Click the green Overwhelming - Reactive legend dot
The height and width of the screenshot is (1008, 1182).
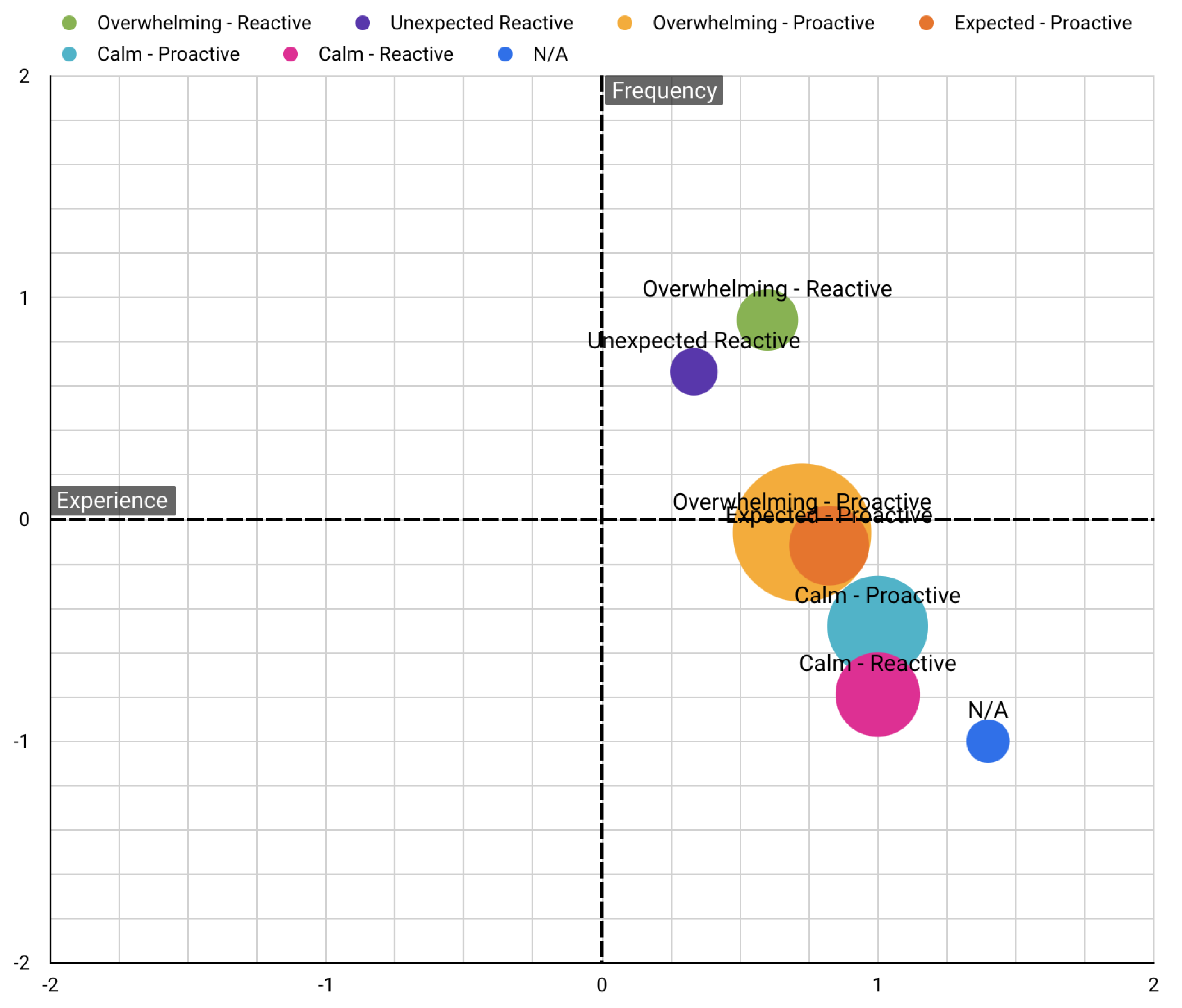pyautogui.click(x=69, y=23)
